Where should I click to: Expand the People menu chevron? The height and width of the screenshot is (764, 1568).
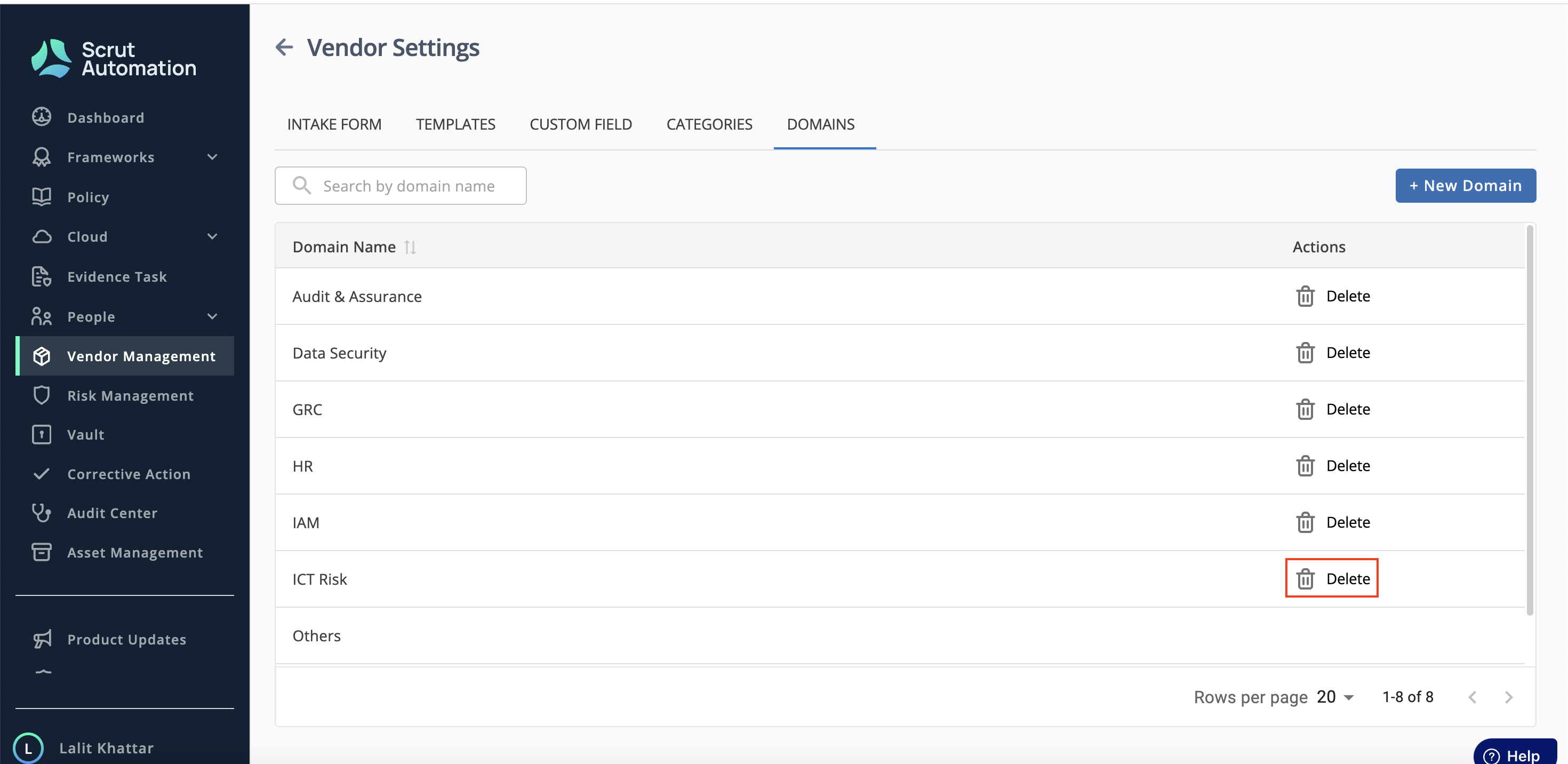(212, 316)
